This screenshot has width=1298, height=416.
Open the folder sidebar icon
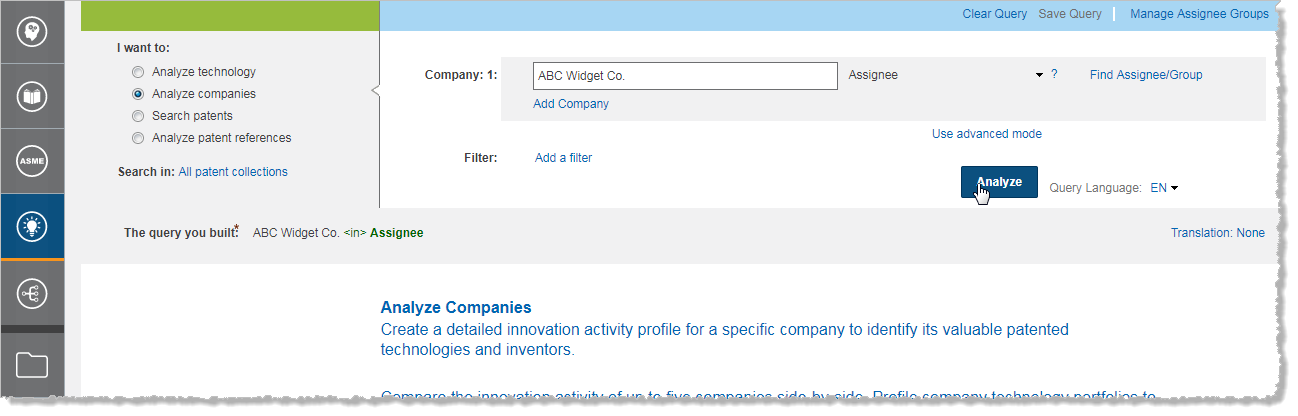point(32,365)
